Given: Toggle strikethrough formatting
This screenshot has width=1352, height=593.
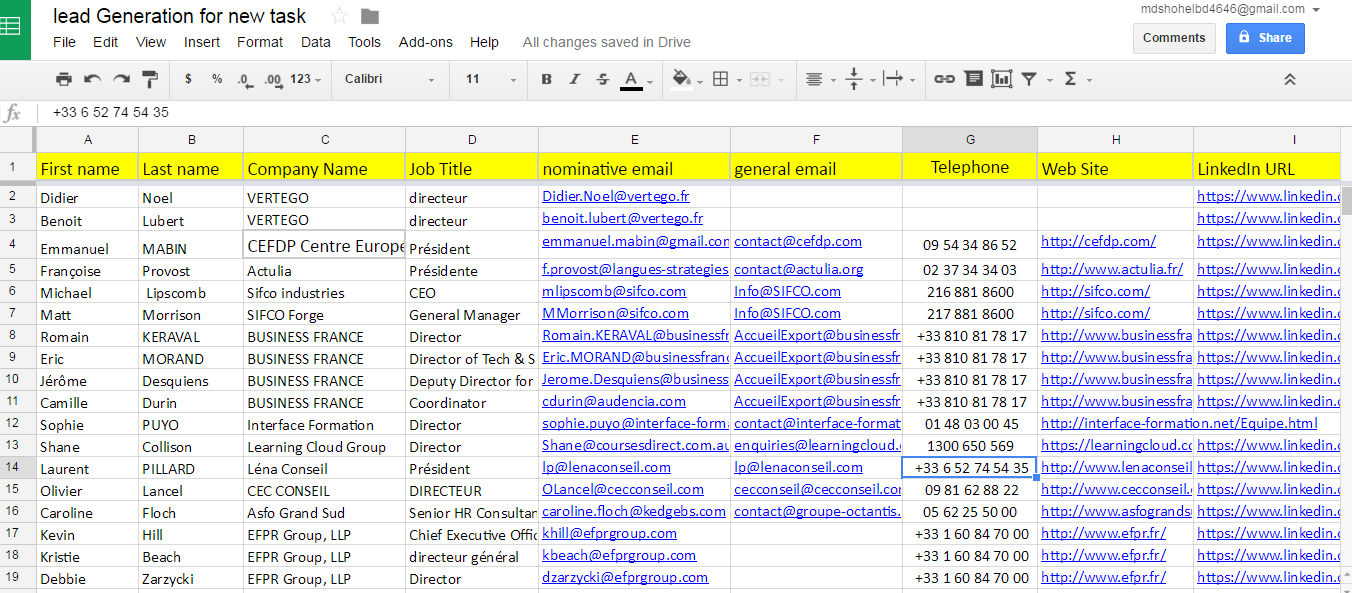Looking at the screenshot, I should point(602,79).
